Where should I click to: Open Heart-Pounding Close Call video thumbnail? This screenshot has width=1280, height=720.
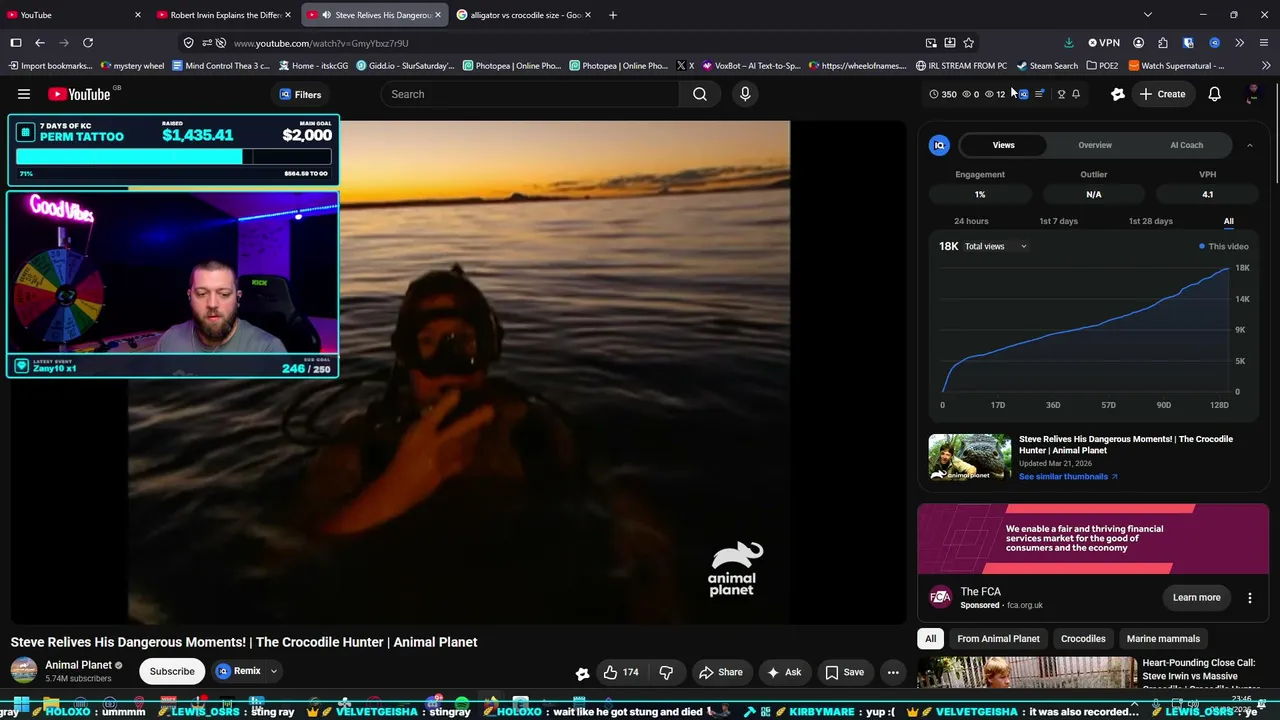click(x=1027, y=672)
